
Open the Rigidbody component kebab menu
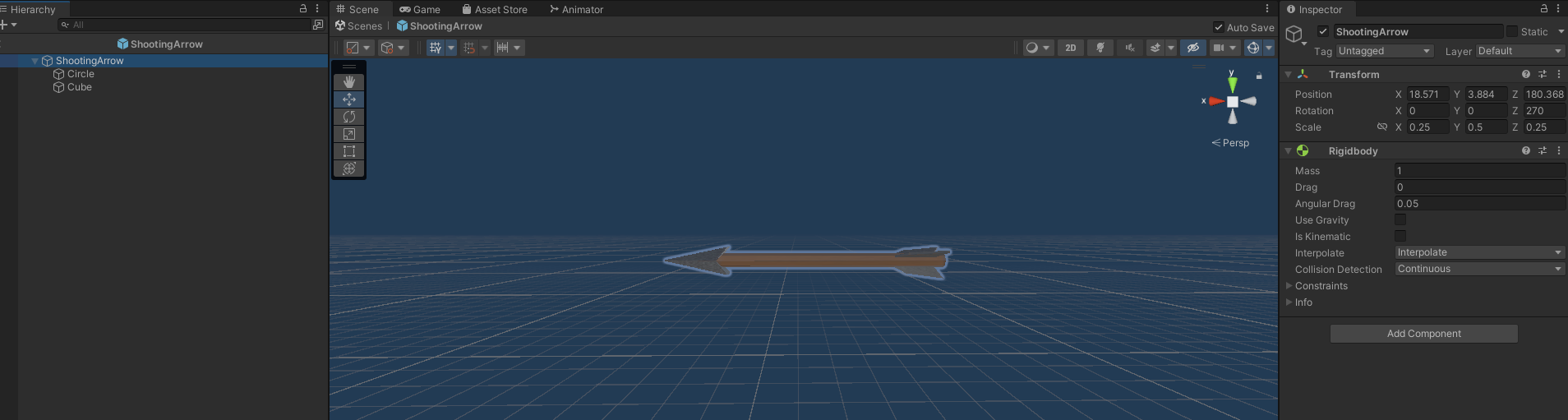point(1559,150)
